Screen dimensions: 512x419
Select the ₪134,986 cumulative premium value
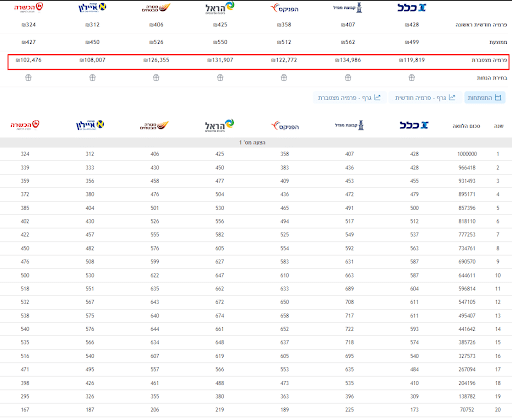(348, 60)
